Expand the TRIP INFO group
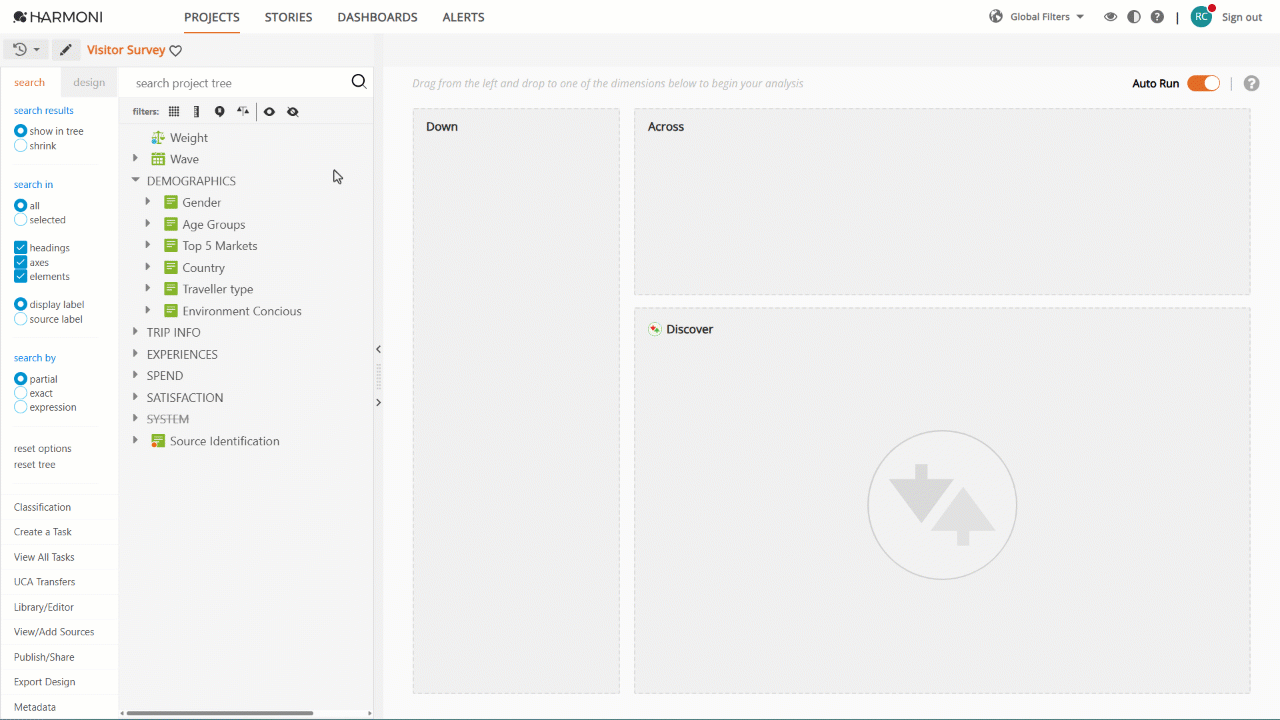This screenshot has height=720, width=1280. [136, 332]
